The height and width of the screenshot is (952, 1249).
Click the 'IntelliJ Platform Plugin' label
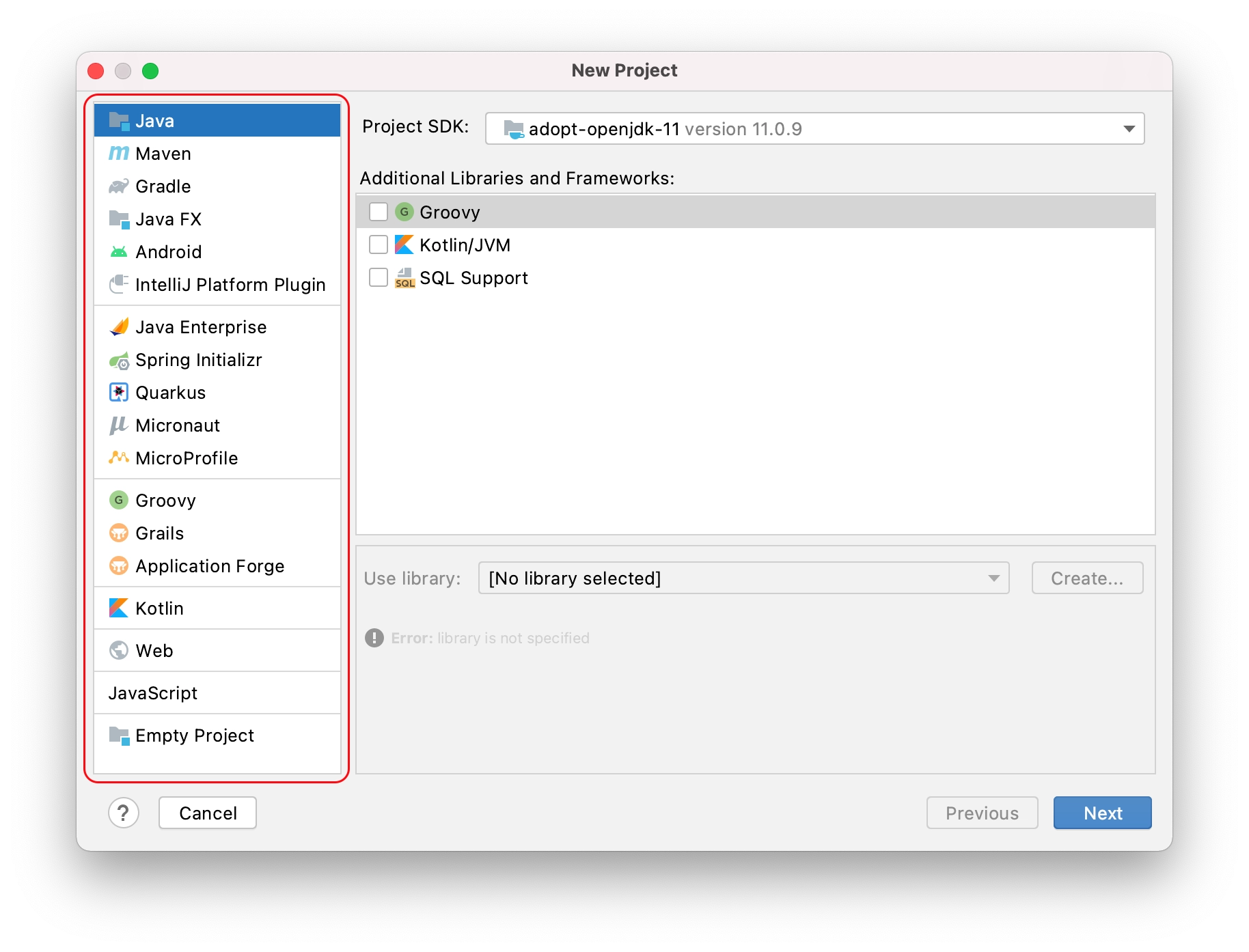click(x=230, y=285)
